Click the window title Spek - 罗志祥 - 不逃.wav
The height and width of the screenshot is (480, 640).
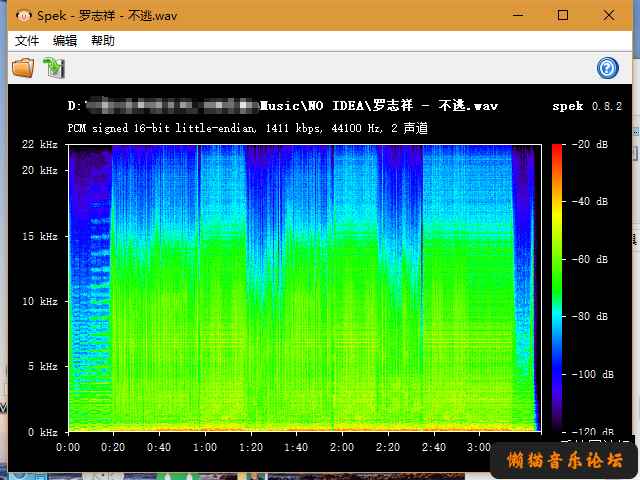pos(107,16)
